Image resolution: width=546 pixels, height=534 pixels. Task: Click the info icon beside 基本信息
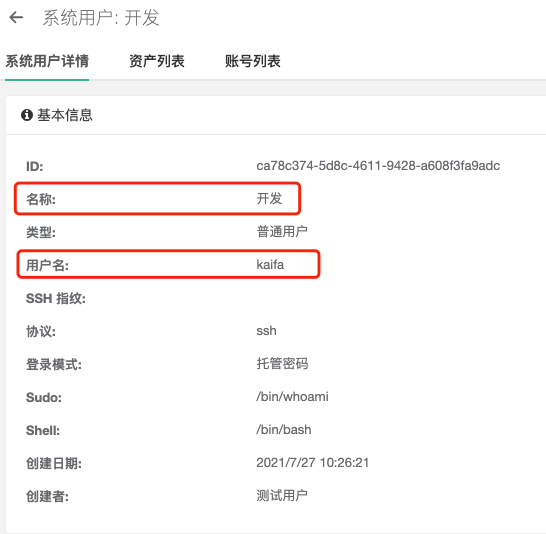click(x=27, y=115)
